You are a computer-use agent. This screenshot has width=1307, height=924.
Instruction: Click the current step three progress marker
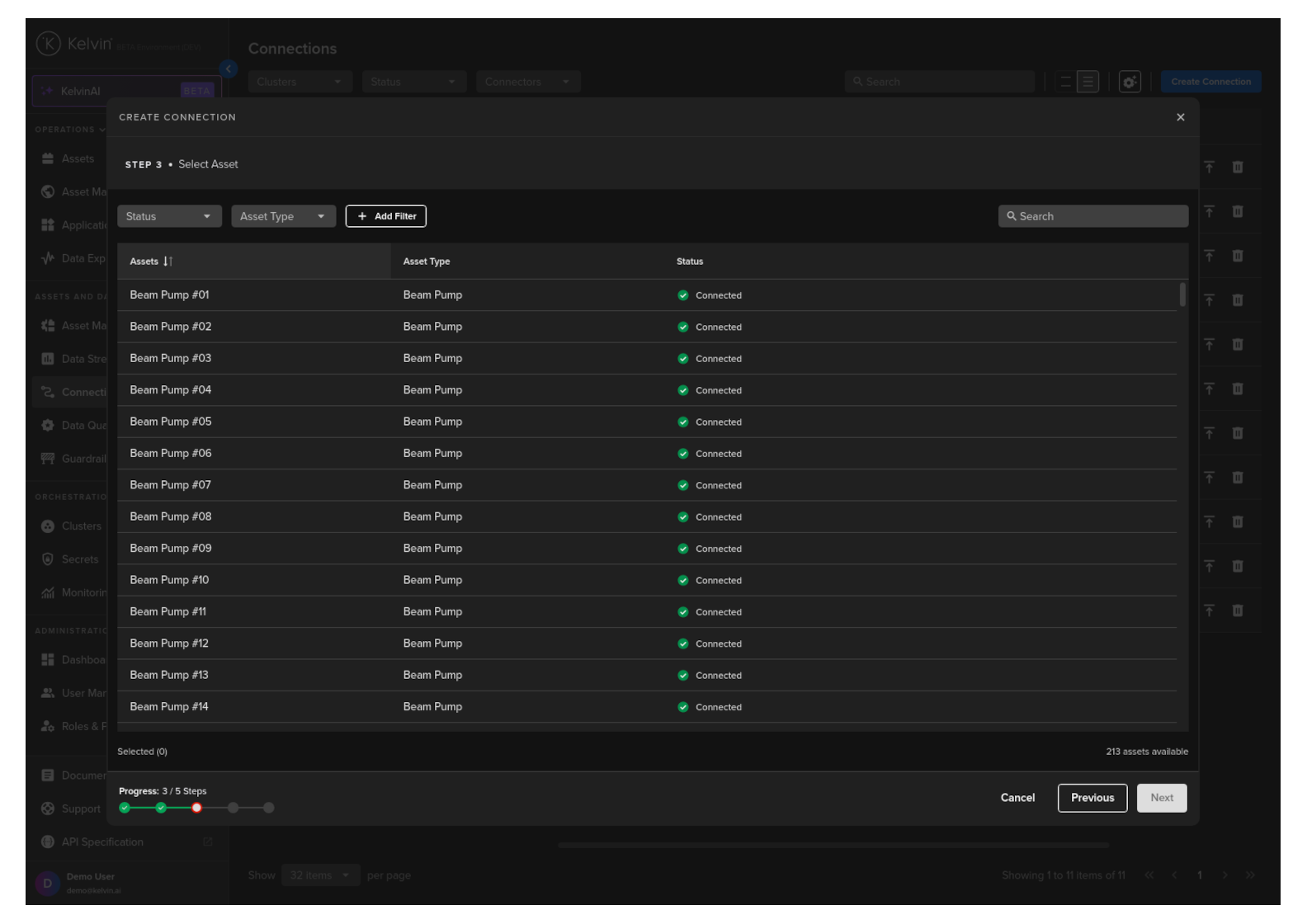[x=196, y=808]
